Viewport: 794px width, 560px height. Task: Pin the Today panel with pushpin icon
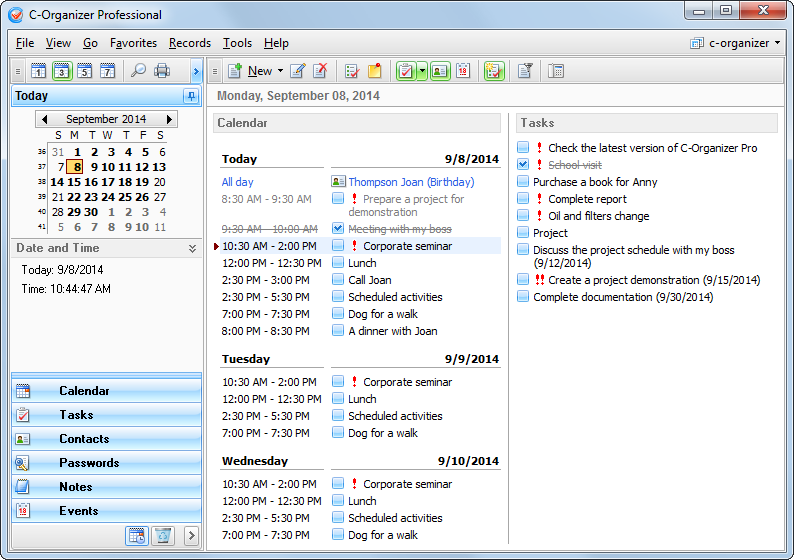click(x=191, y=96)
